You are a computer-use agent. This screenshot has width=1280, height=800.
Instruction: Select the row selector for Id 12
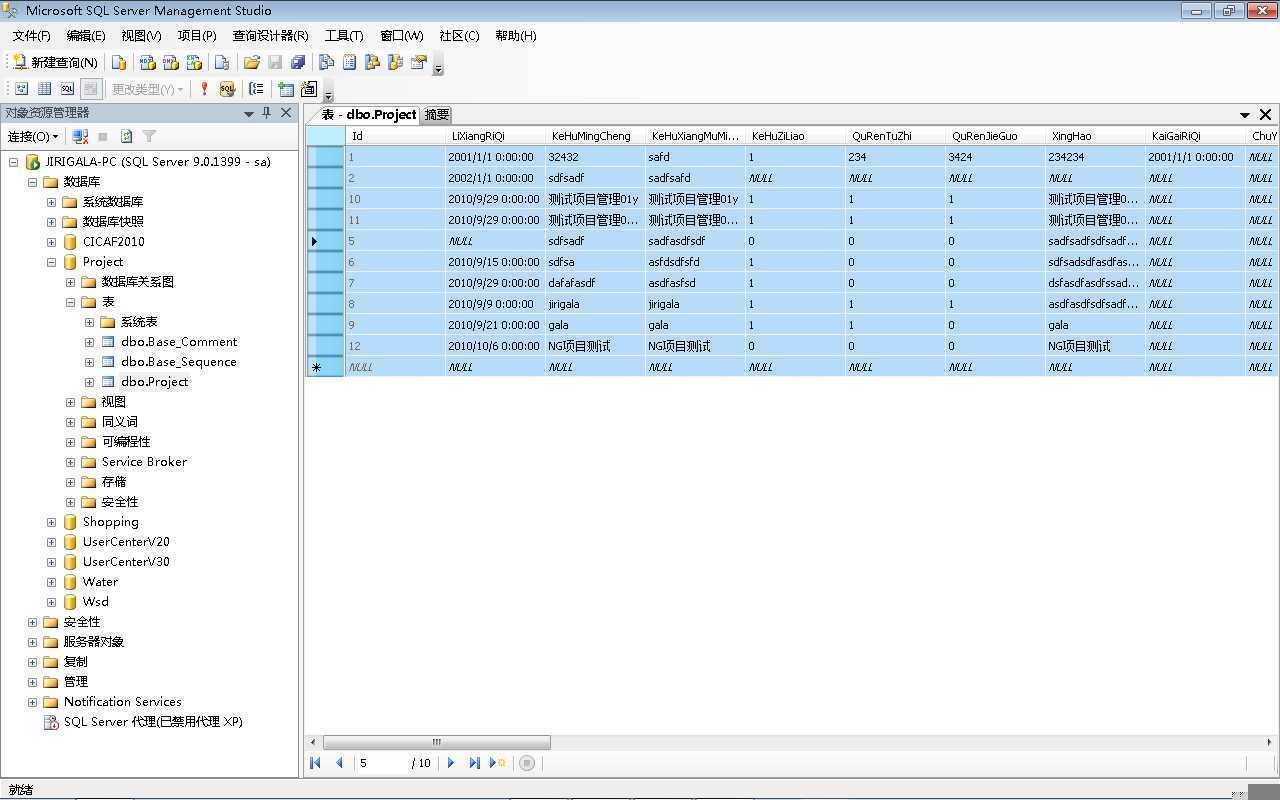click(x=325, y=346)
